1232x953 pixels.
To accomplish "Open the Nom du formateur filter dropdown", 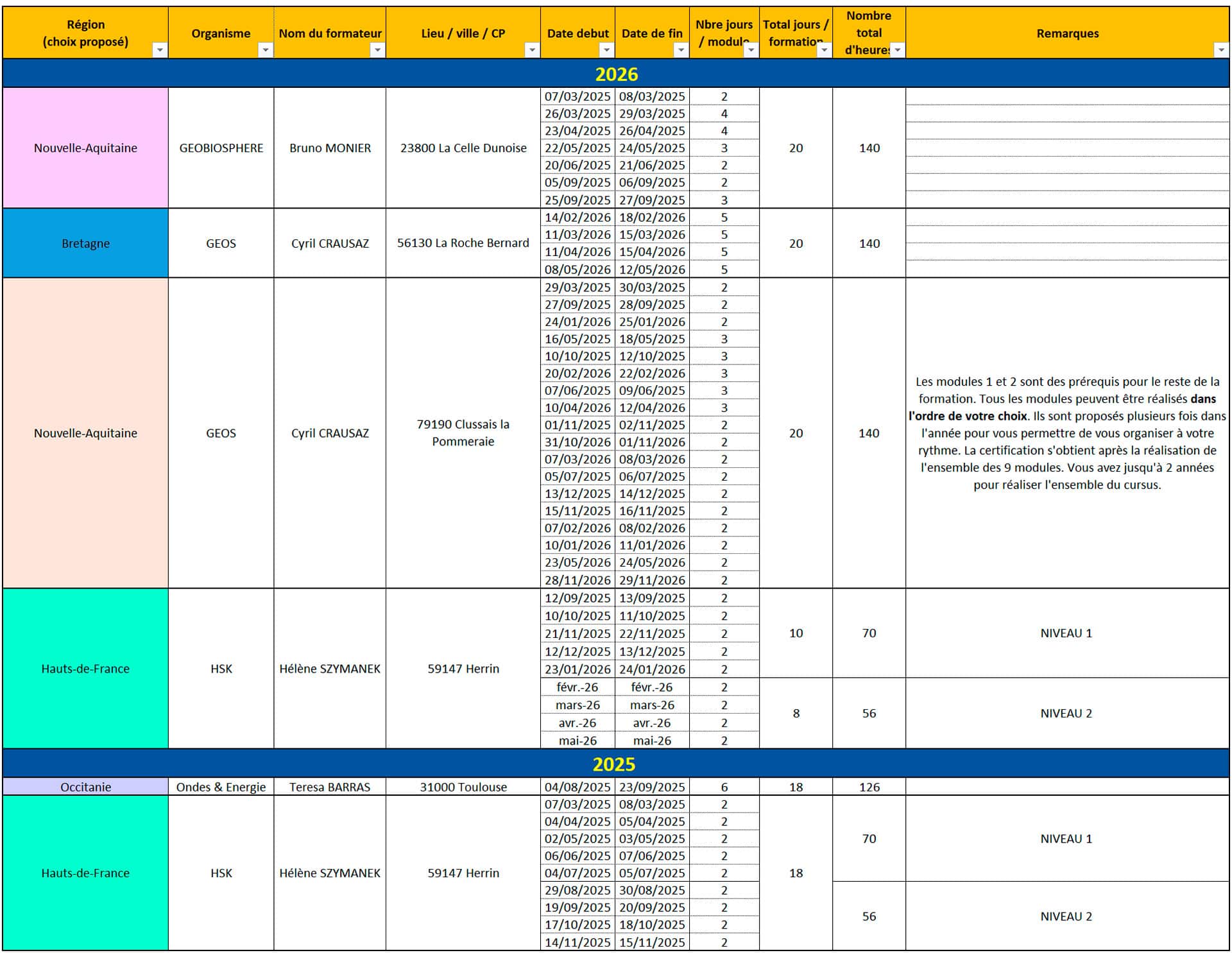I will tap(377, 50).
